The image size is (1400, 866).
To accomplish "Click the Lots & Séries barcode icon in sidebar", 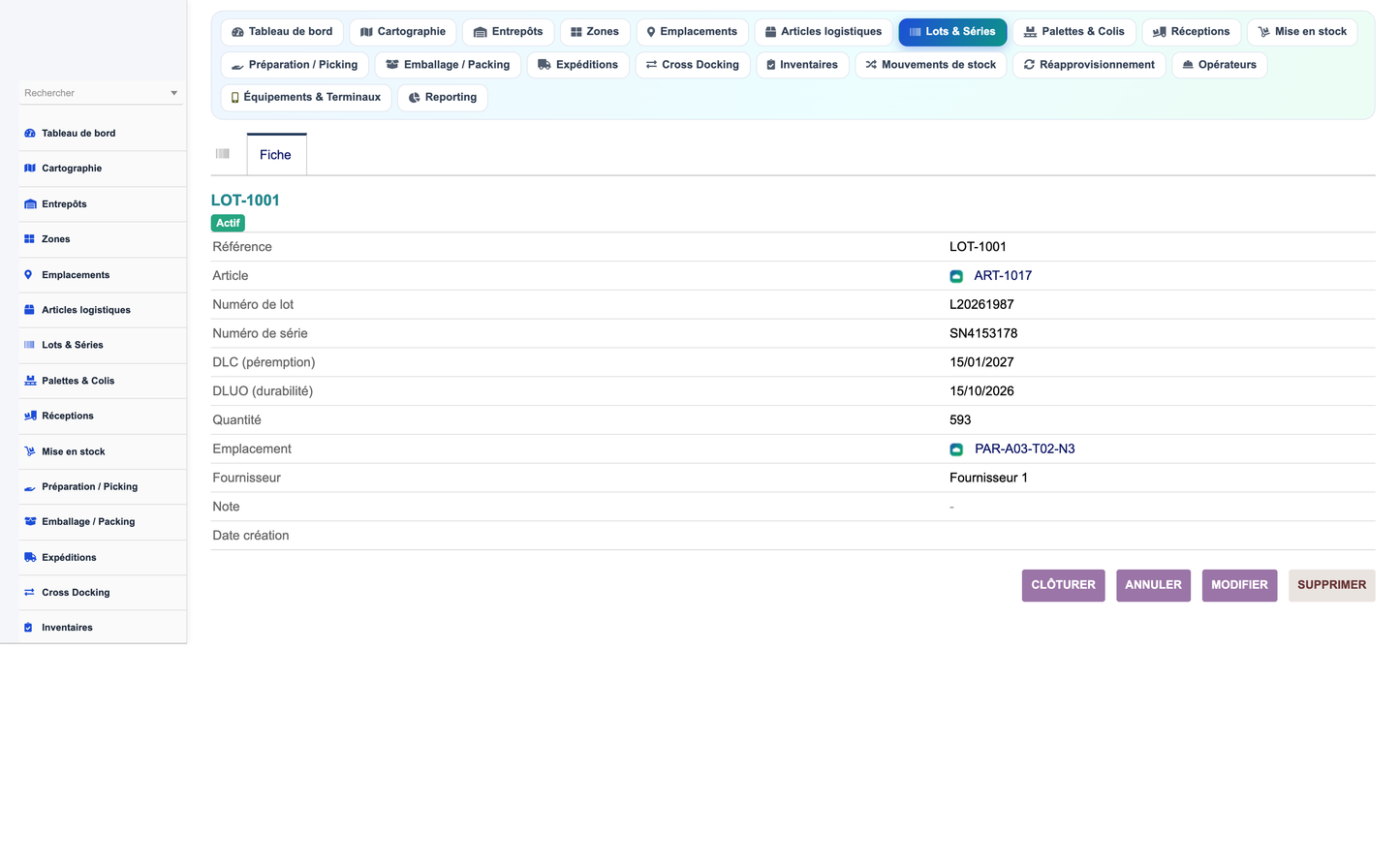I will click(x=29, y=345).
